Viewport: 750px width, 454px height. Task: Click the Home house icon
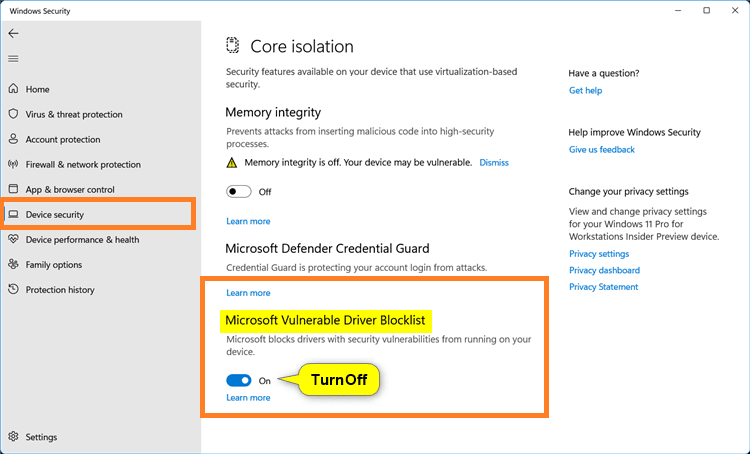14,89
